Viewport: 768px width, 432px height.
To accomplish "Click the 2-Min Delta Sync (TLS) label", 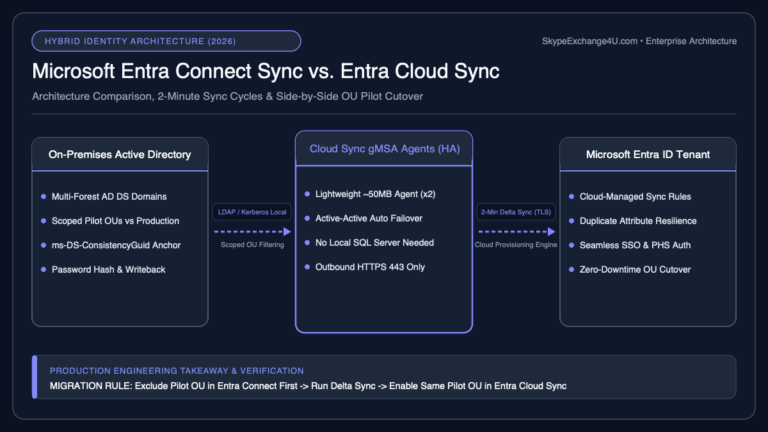I will (516, 212).
